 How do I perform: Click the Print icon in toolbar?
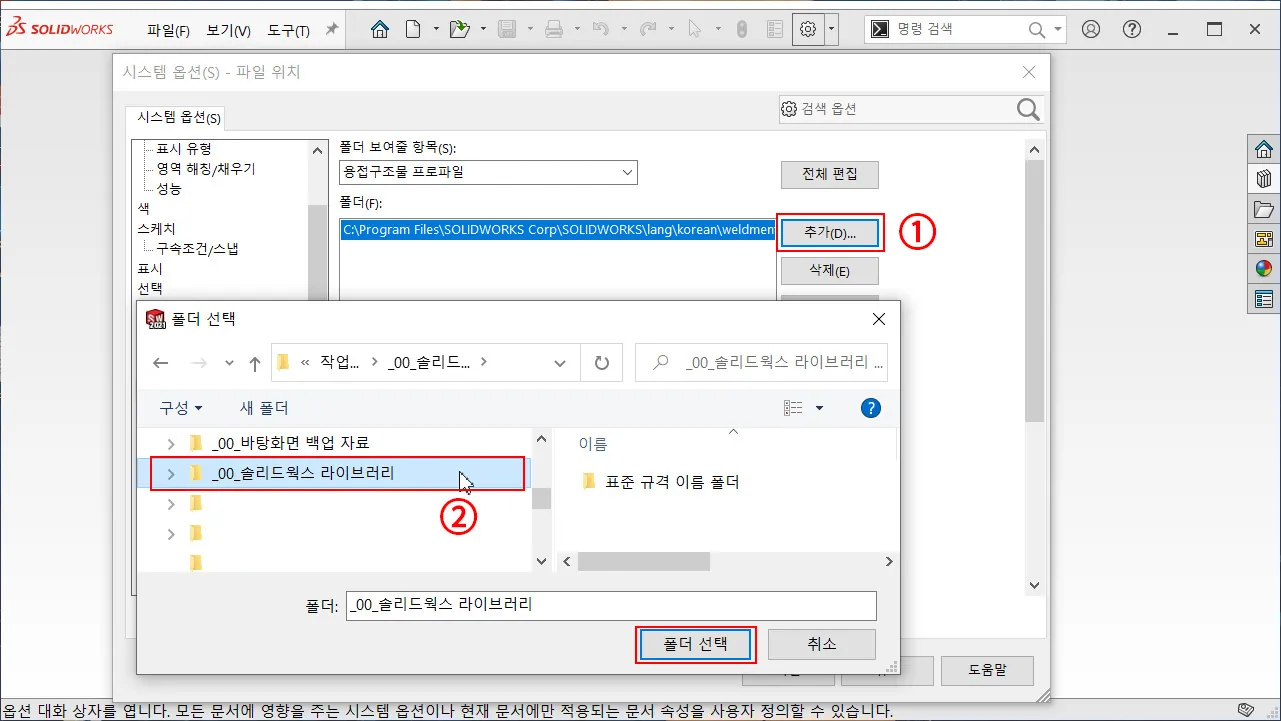pos(554,29)
